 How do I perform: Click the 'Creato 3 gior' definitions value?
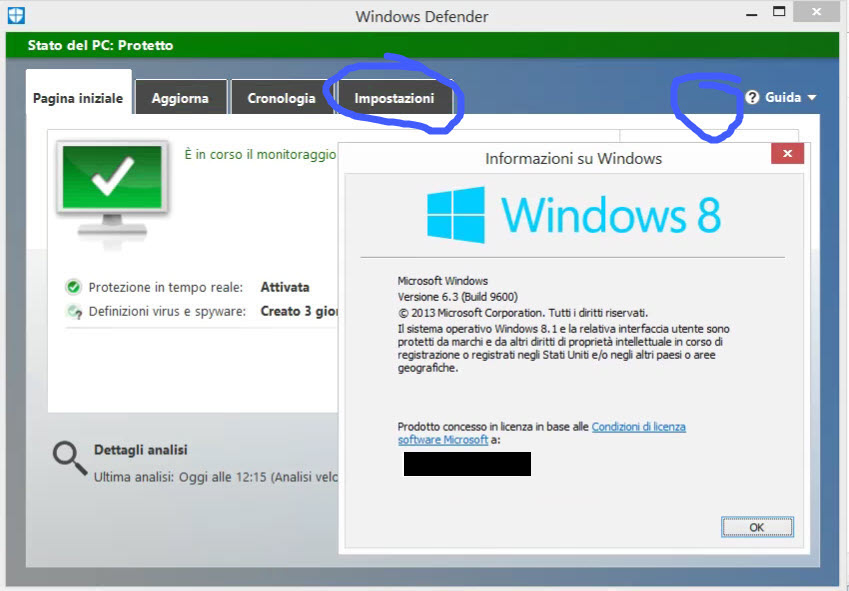299,312
